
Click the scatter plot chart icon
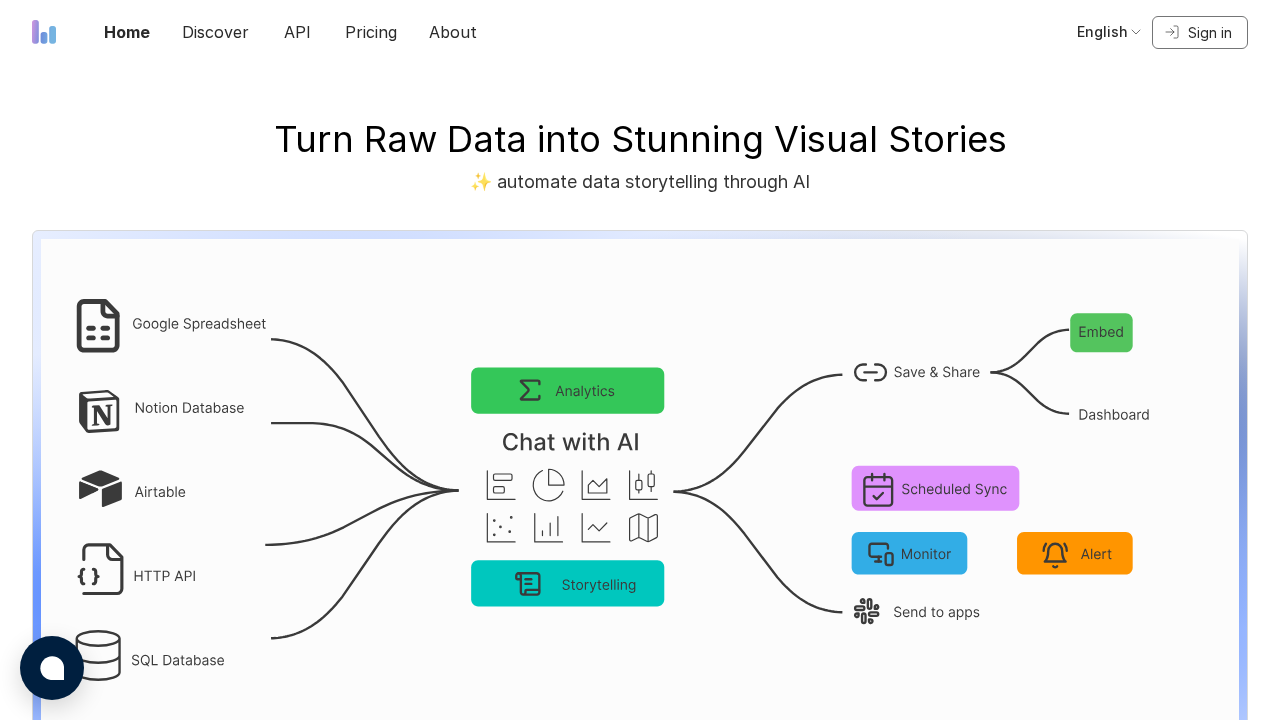501,528
